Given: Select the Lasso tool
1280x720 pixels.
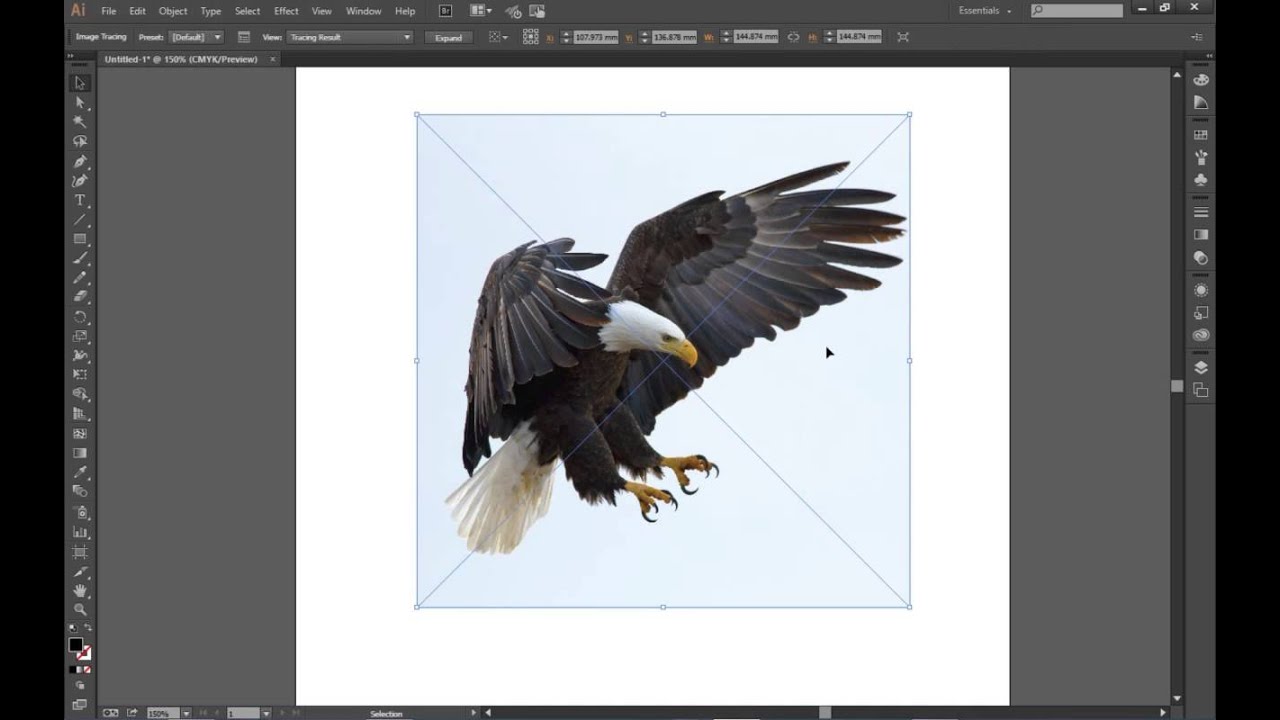Looking at the screenshot, I should (x=80, y=142).
